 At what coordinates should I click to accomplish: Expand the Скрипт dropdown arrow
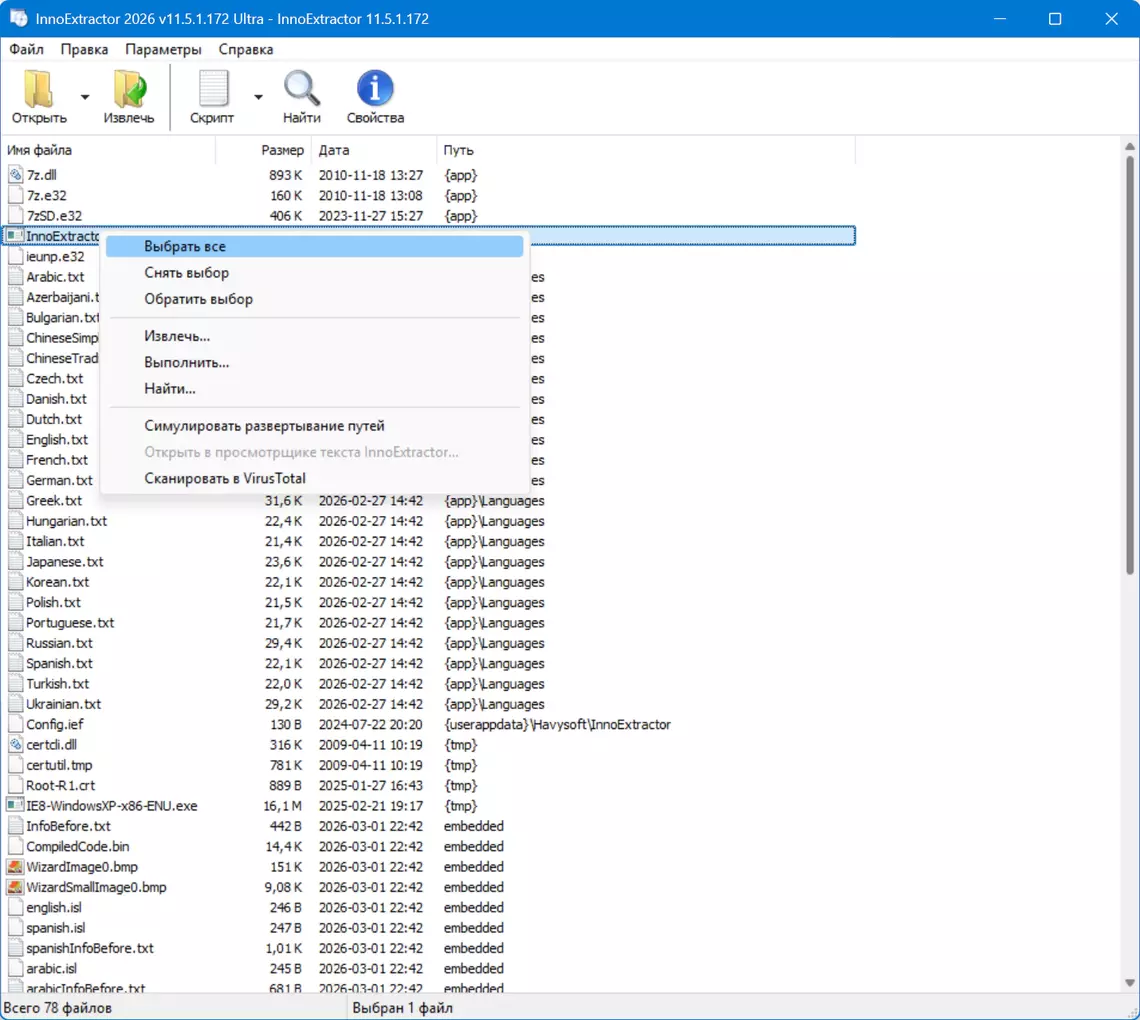coord(258,97)
